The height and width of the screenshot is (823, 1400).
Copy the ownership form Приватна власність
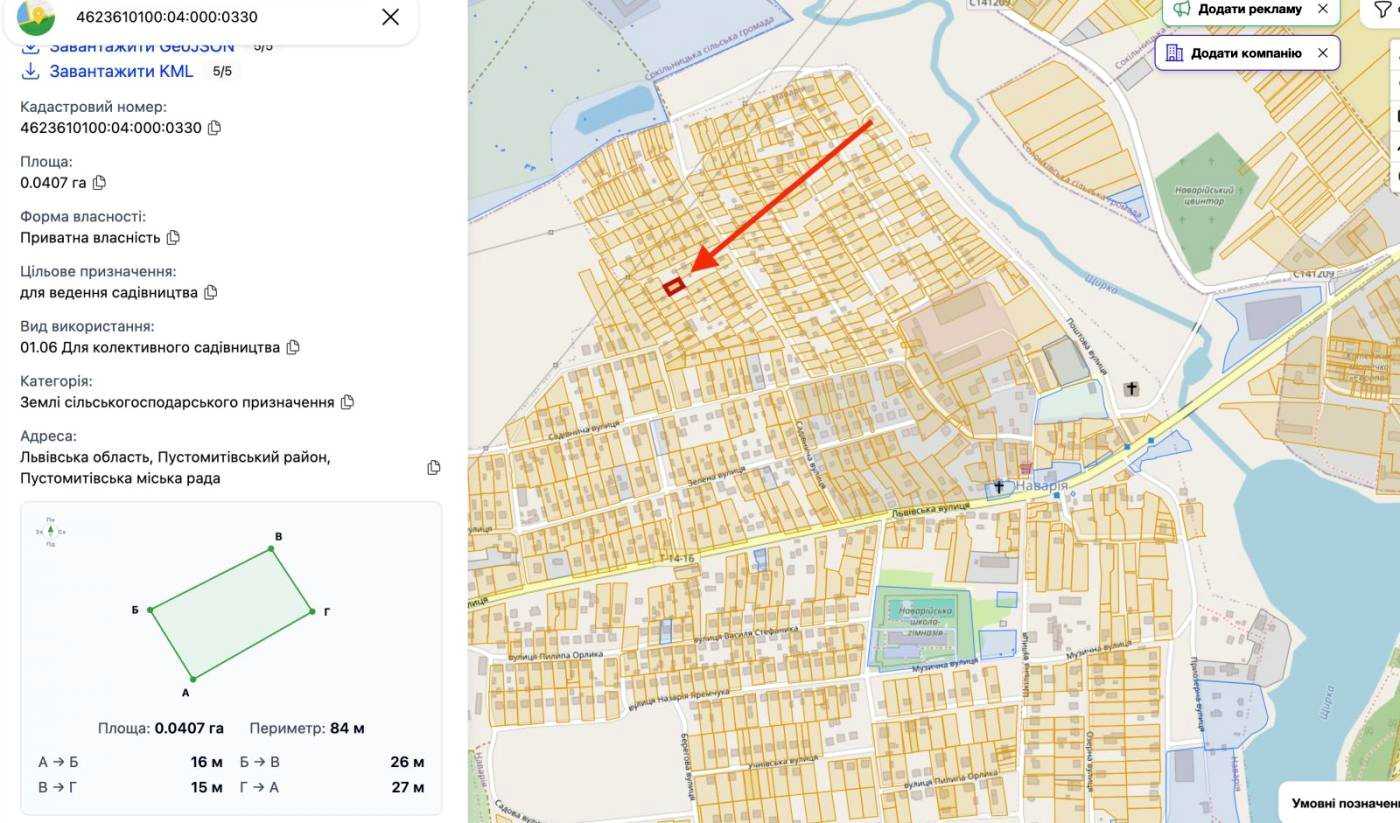pyautogui.click(x=173, y=238)
